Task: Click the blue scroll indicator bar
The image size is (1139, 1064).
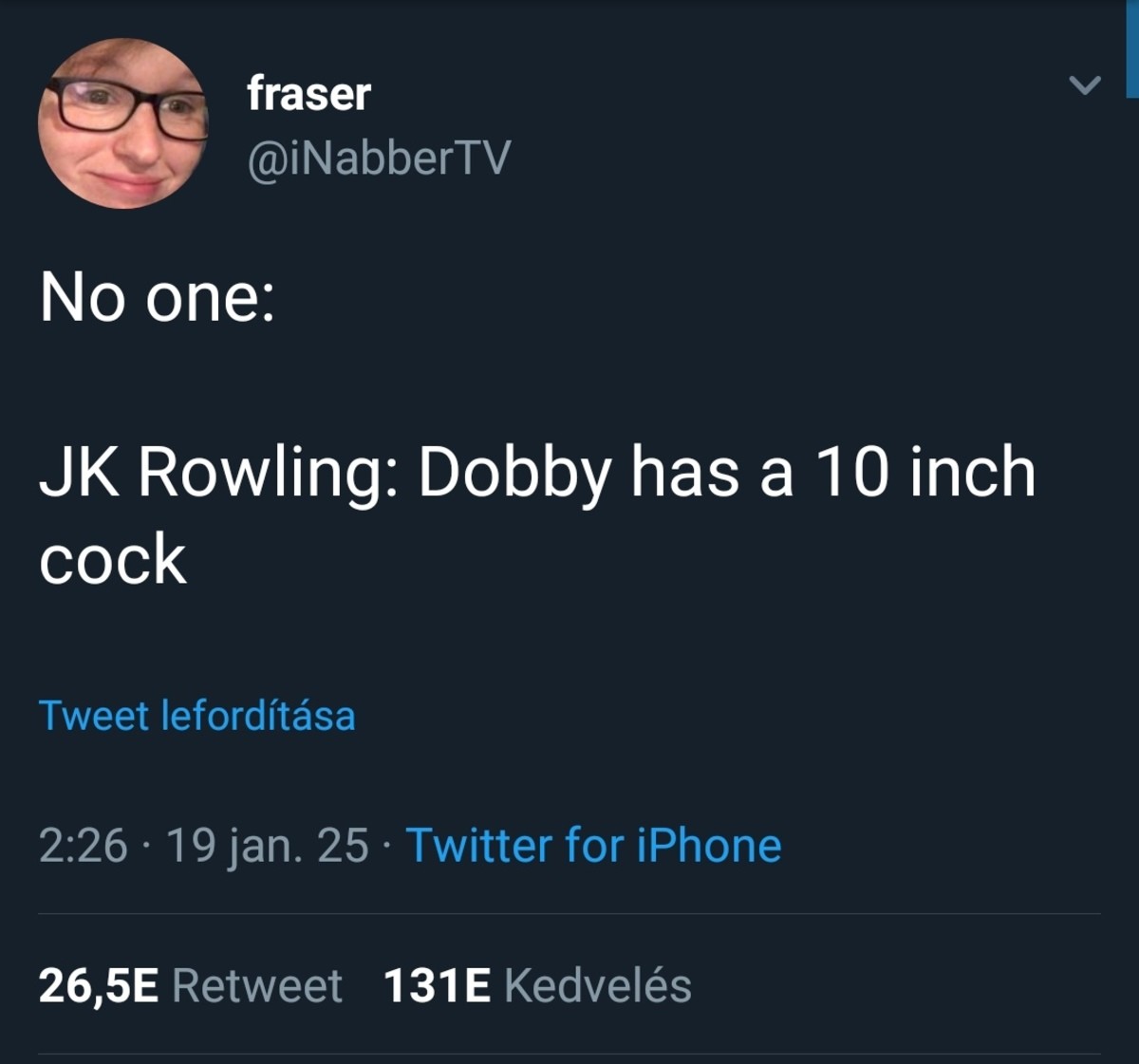Action: point(1132,47)
